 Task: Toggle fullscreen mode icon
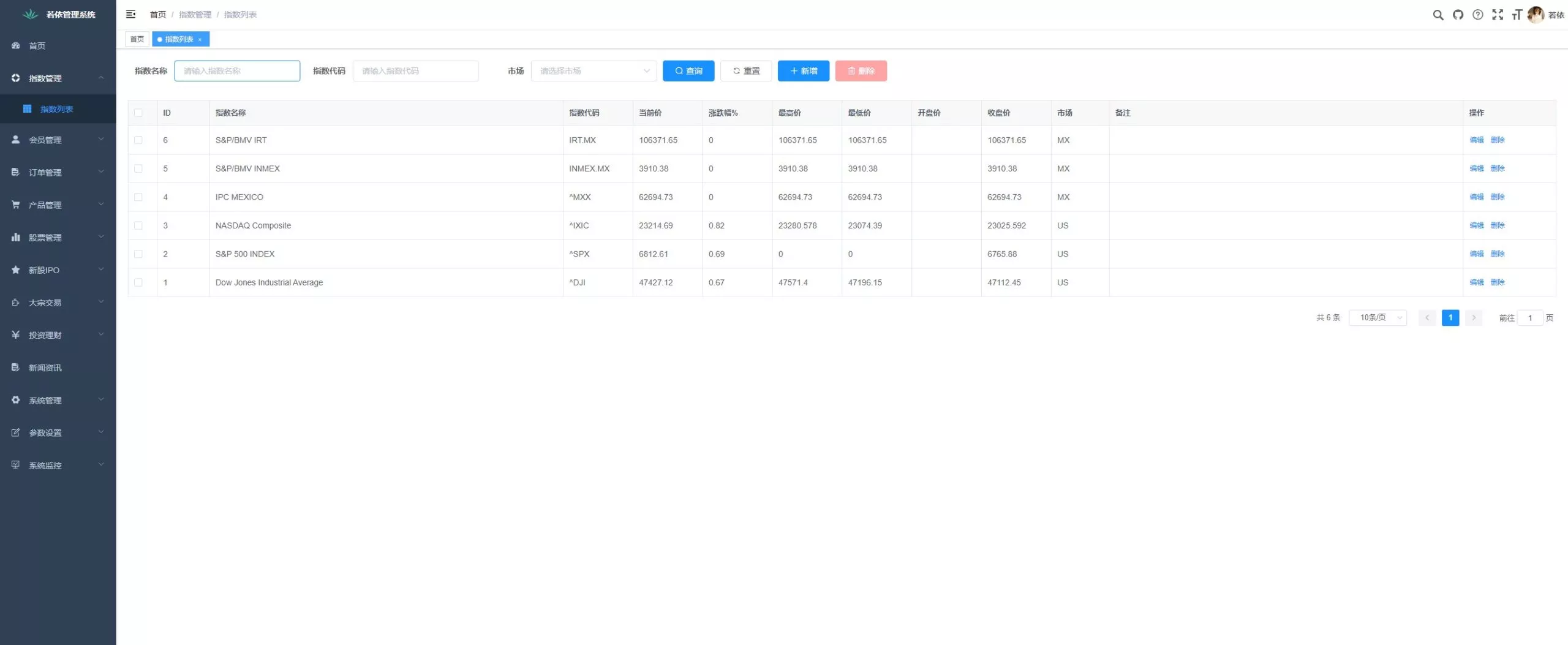click(1498, 15)
